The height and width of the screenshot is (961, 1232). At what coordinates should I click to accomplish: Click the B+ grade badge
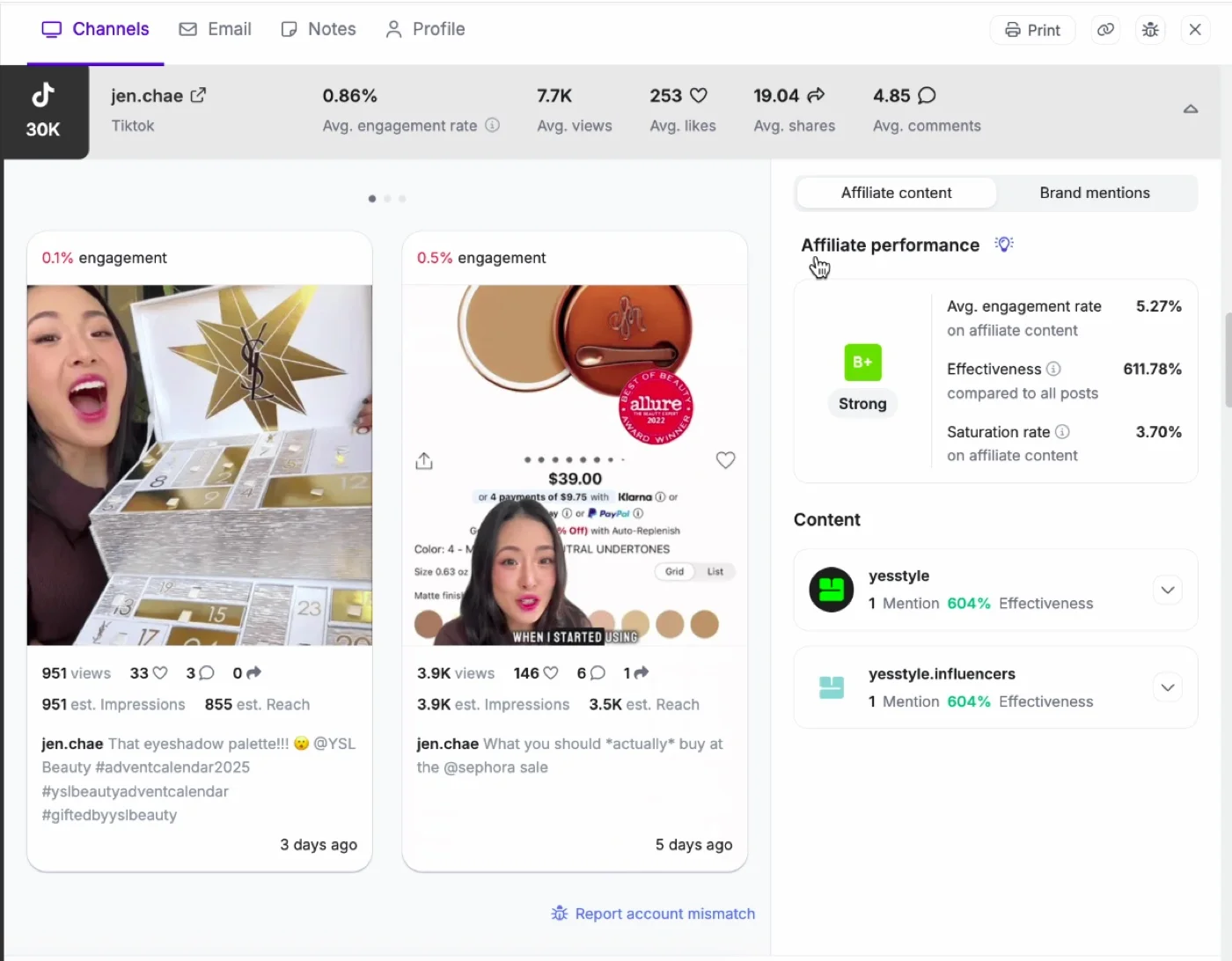coord(862,363)
